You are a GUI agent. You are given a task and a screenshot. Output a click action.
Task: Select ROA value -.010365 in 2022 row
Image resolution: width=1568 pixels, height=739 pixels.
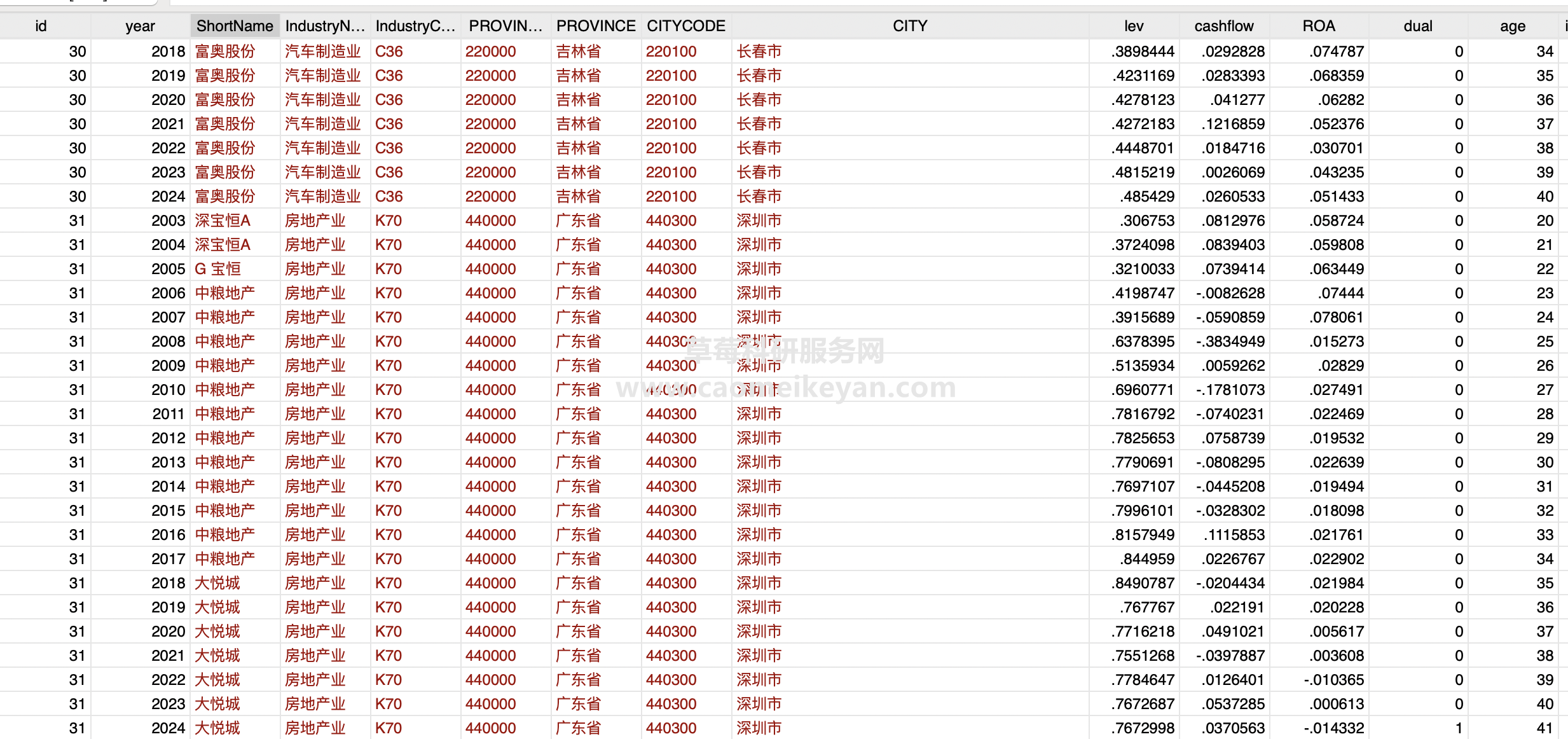point(1333,680)
